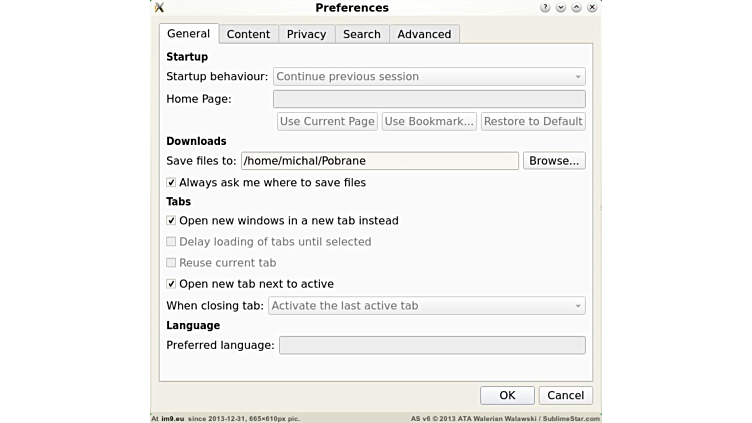This screenshot has width=752, height=423.
Task: Click the Cancel button
Action: (565, 395)
